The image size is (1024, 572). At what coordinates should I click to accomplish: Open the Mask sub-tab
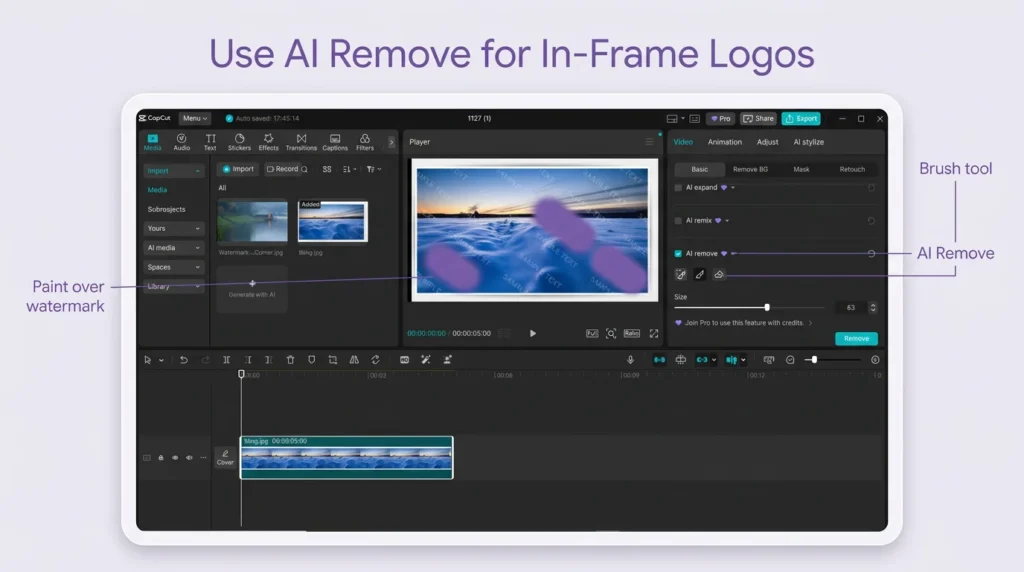pos(801,169)
